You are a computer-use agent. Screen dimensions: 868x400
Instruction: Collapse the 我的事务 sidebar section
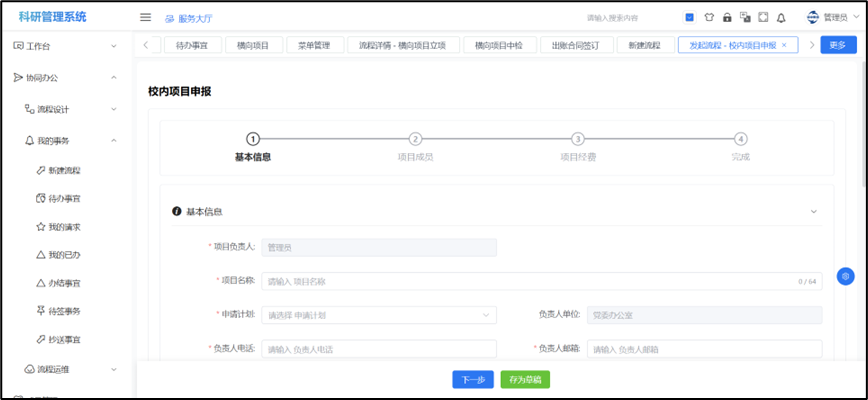pyautogui.click(x=114, y=140)
